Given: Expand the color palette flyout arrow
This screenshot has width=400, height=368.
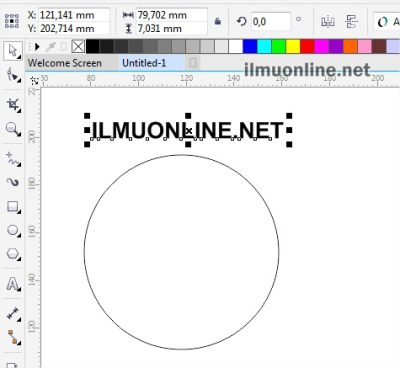Looking at the screenshot, I should click(x=37, y=47).
